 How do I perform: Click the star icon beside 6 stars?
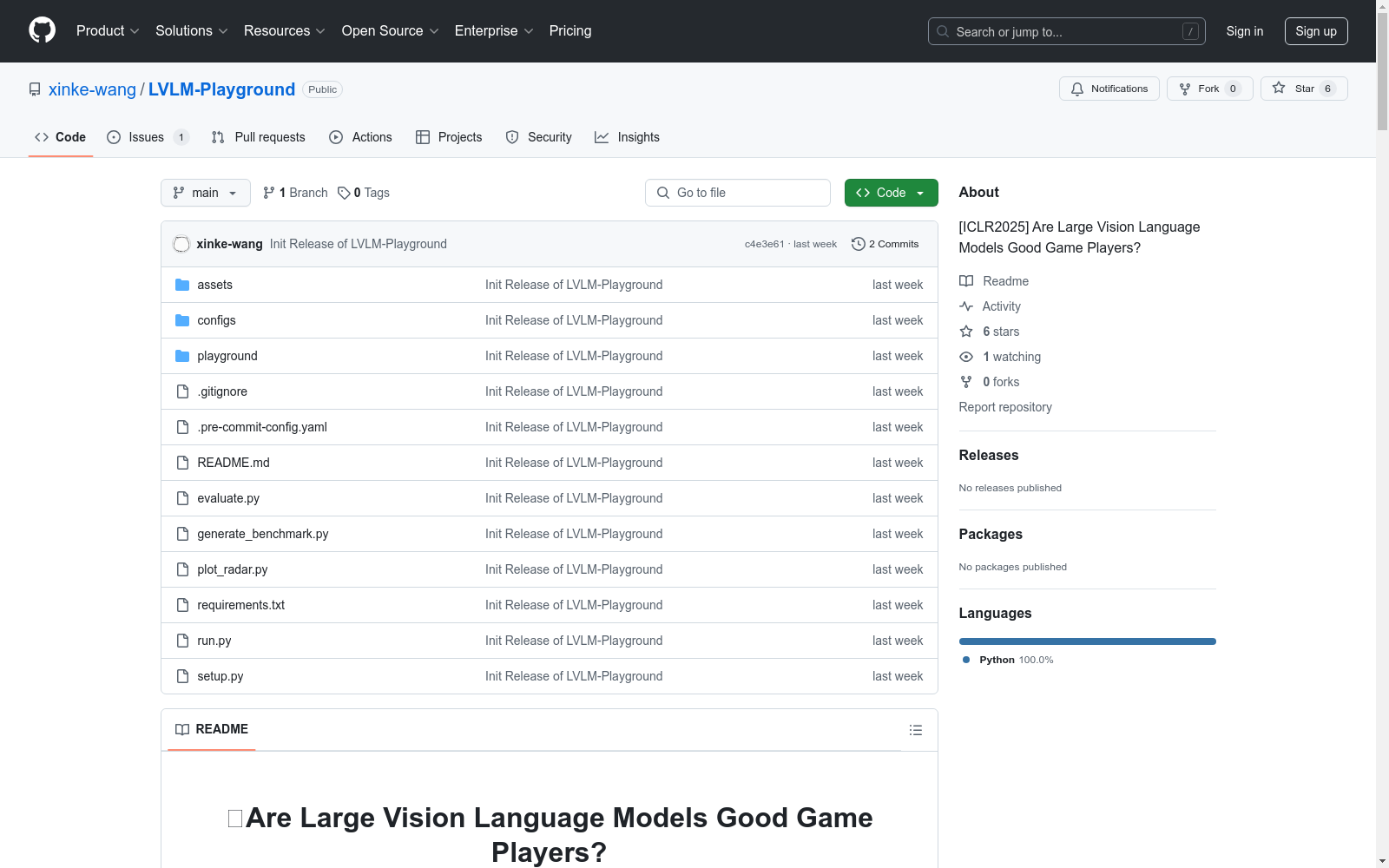(966, 332)
